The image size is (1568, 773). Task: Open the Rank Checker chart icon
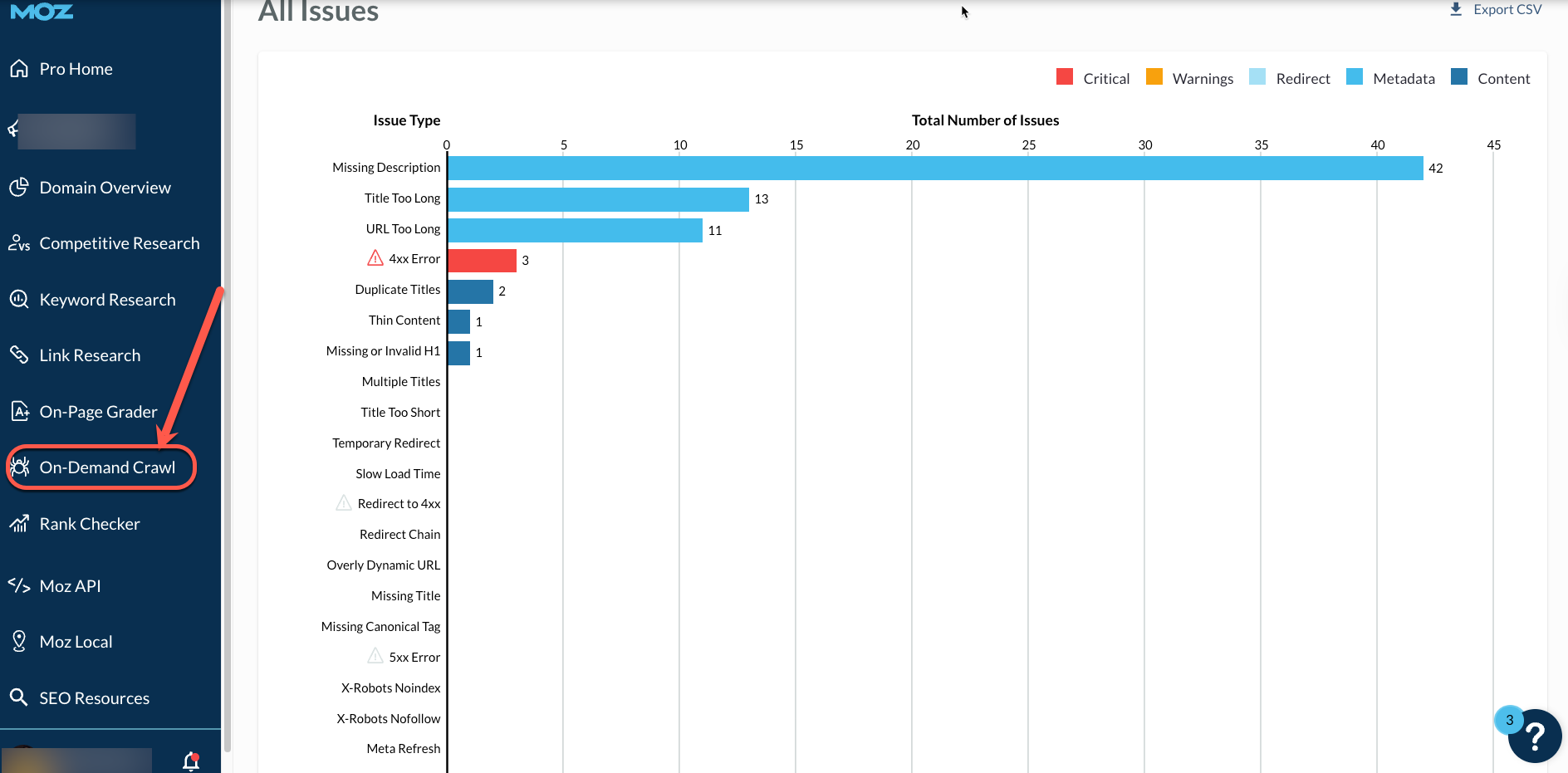19,524
